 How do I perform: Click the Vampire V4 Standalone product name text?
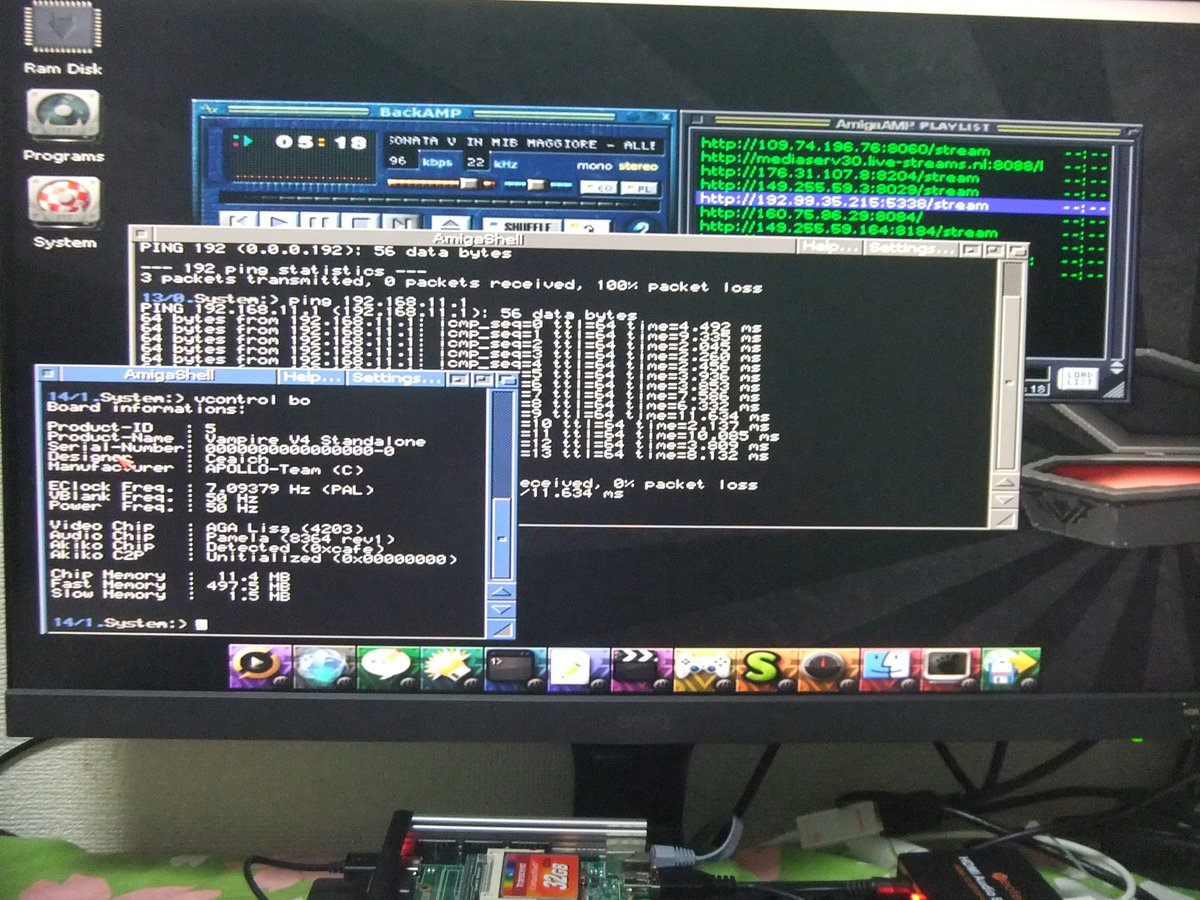click(316, 441)
